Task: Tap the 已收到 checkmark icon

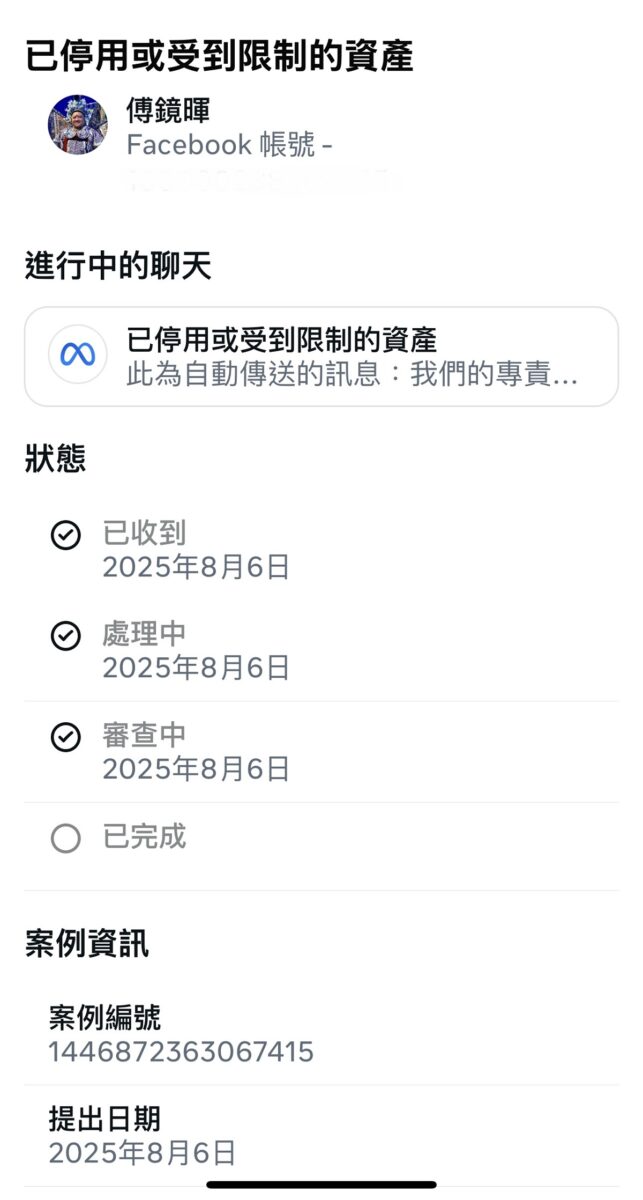Action: (x=66, y=536)
